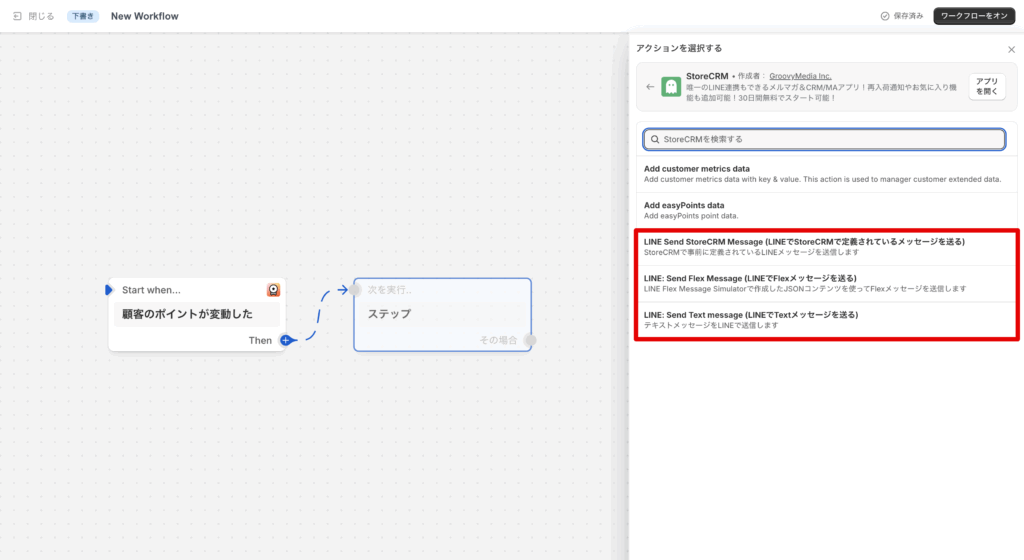Go back using StoreCRM back arrow
Screen dimensions: 1024x560
[x=650, y=87]
